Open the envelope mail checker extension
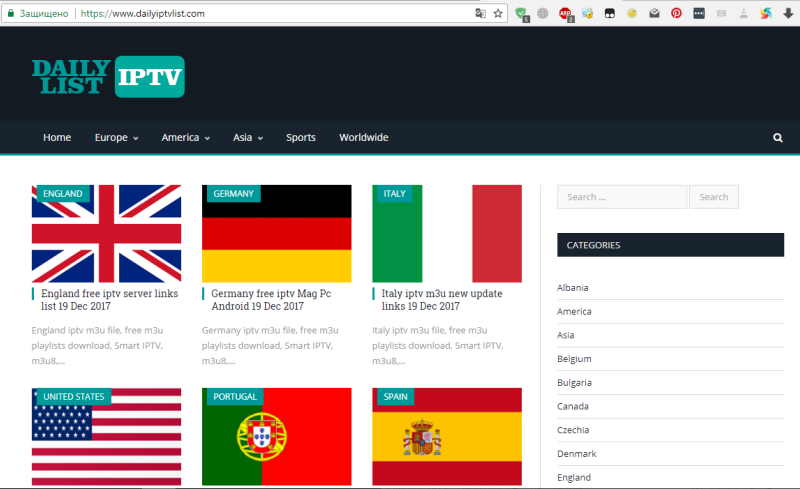This screenshot has height=489, width=800. point(654,14)
